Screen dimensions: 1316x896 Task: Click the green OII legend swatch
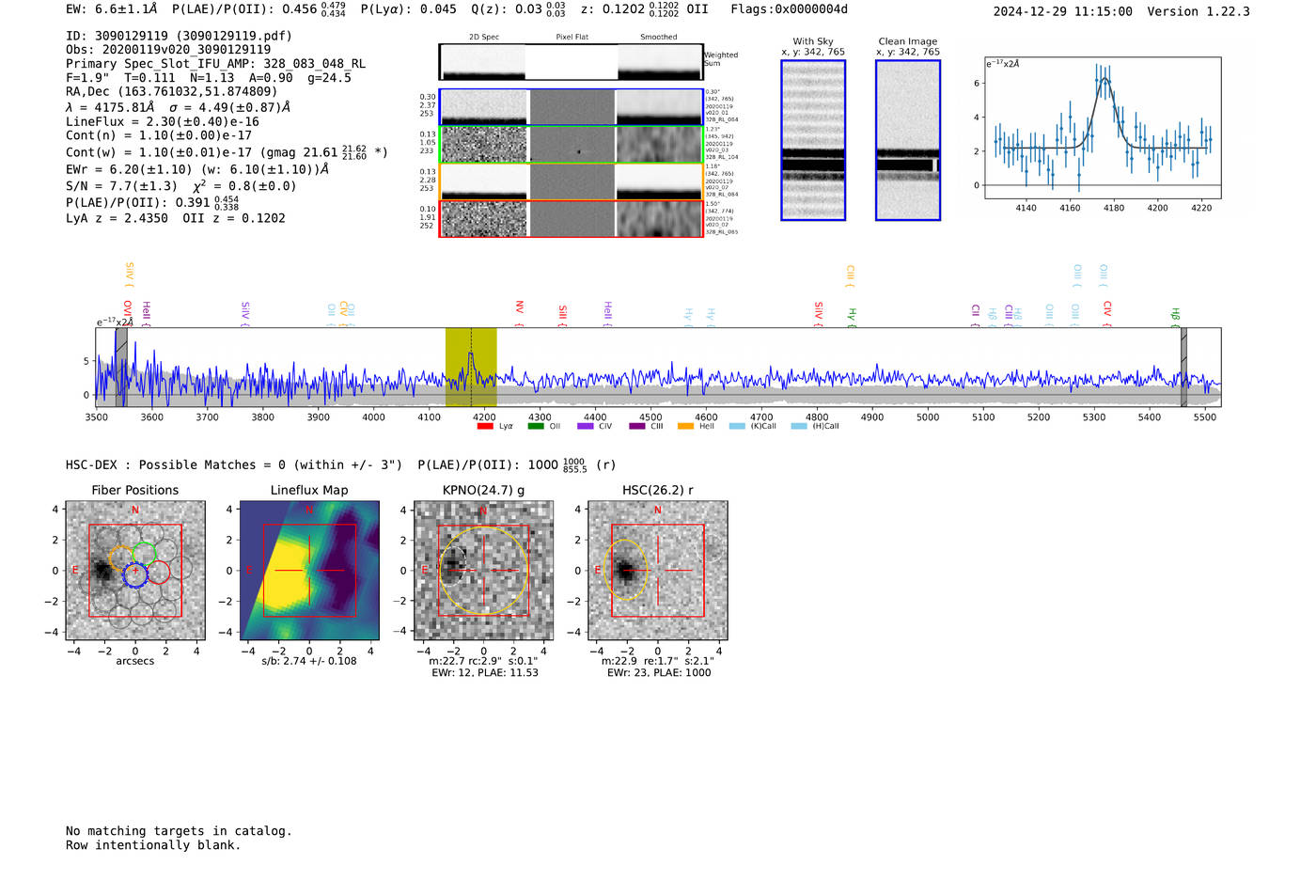pos(536,426)
